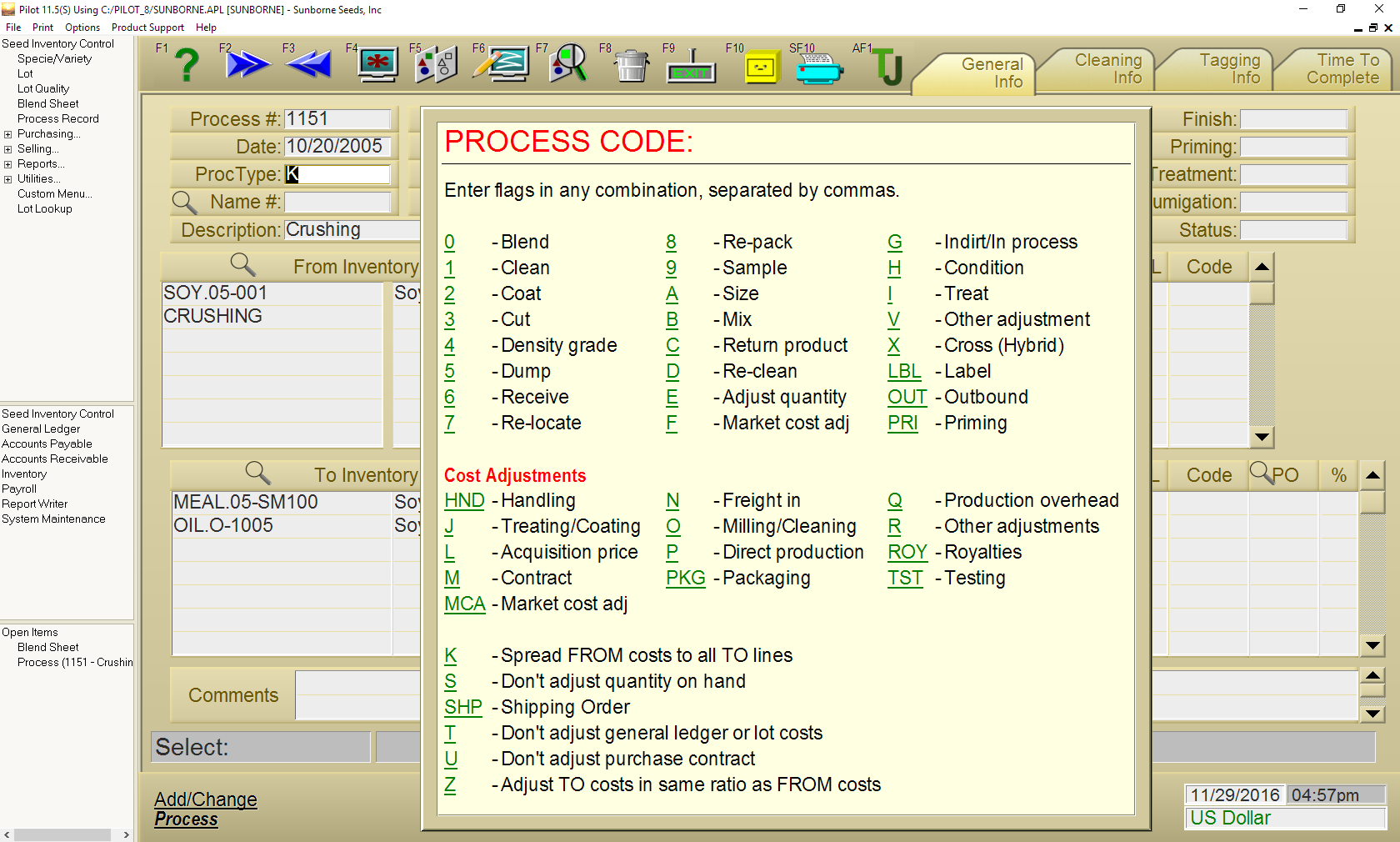1400x842 pixels.
Task: Select the OUT Outbound process code link
Action: coord(907,398)
